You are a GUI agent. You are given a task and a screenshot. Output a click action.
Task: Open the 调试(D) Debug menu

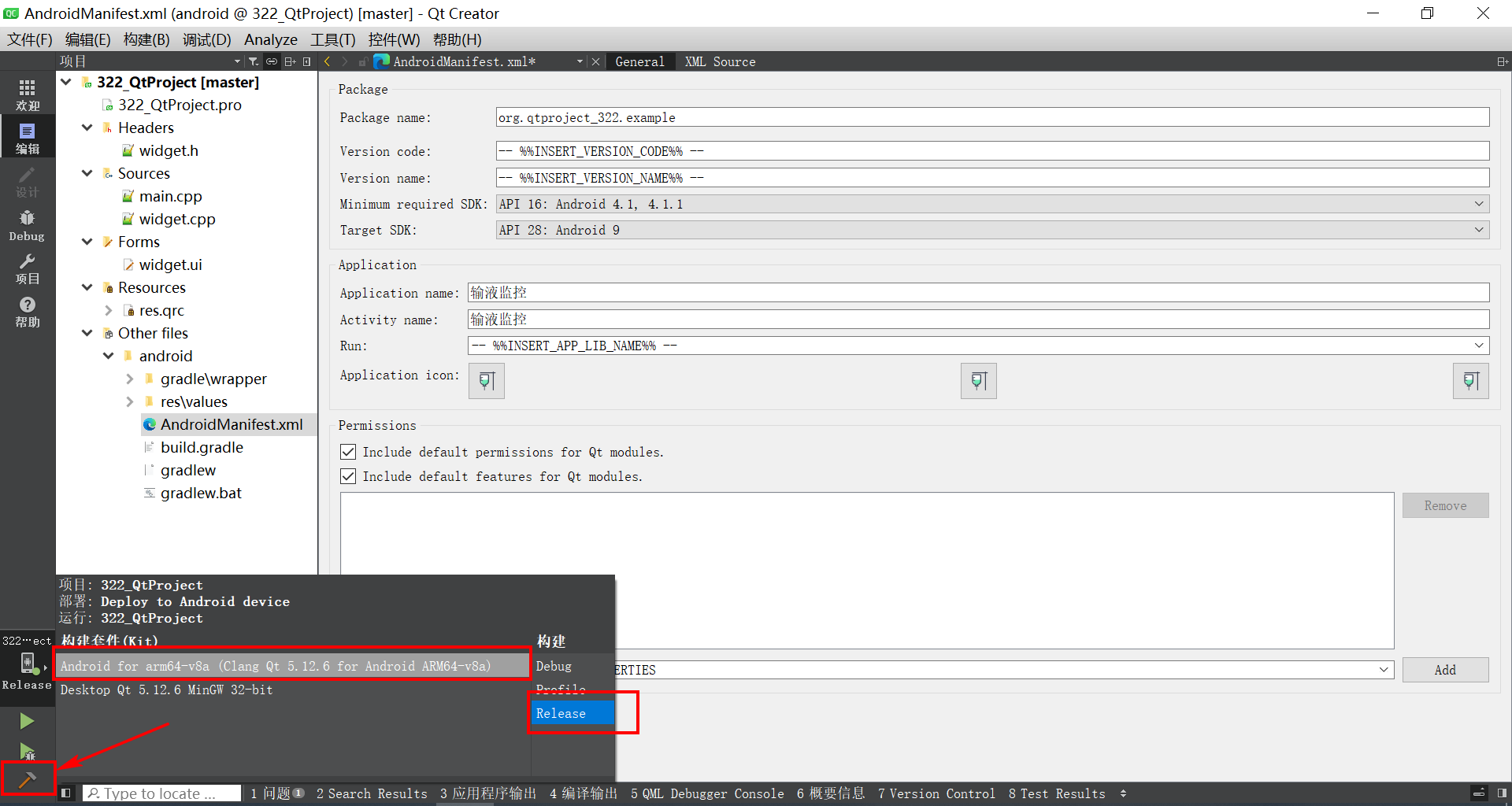pyautogui.click(x=206, y=39)
